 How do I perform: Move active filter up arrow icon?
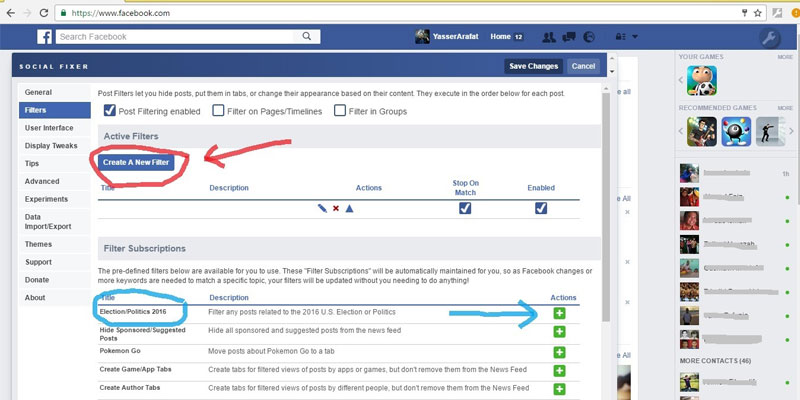pyautogui.click(x=349, y=208)
